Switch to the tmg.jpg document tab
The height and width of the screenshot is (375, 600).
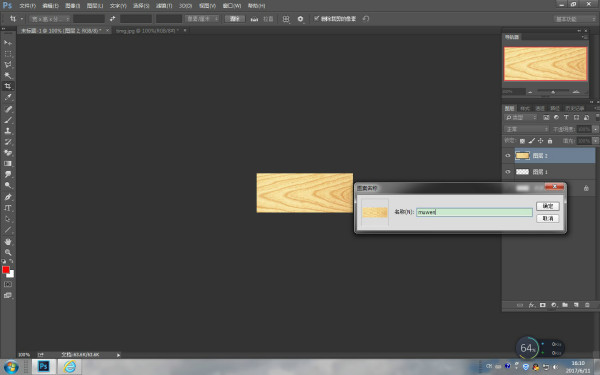tap(147, 31)
